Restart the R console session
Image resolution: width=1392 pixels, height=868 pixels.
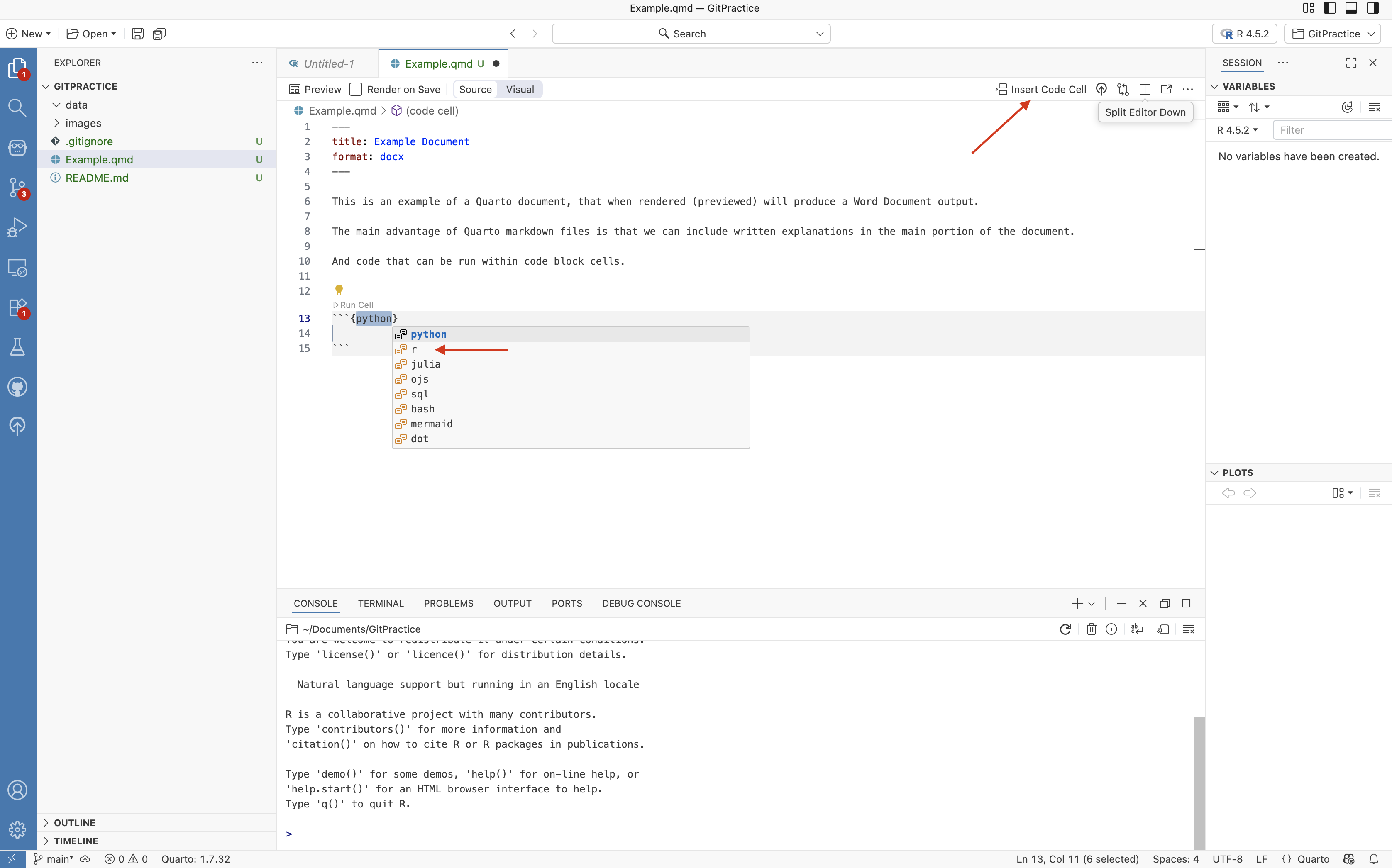(1065, 629)
